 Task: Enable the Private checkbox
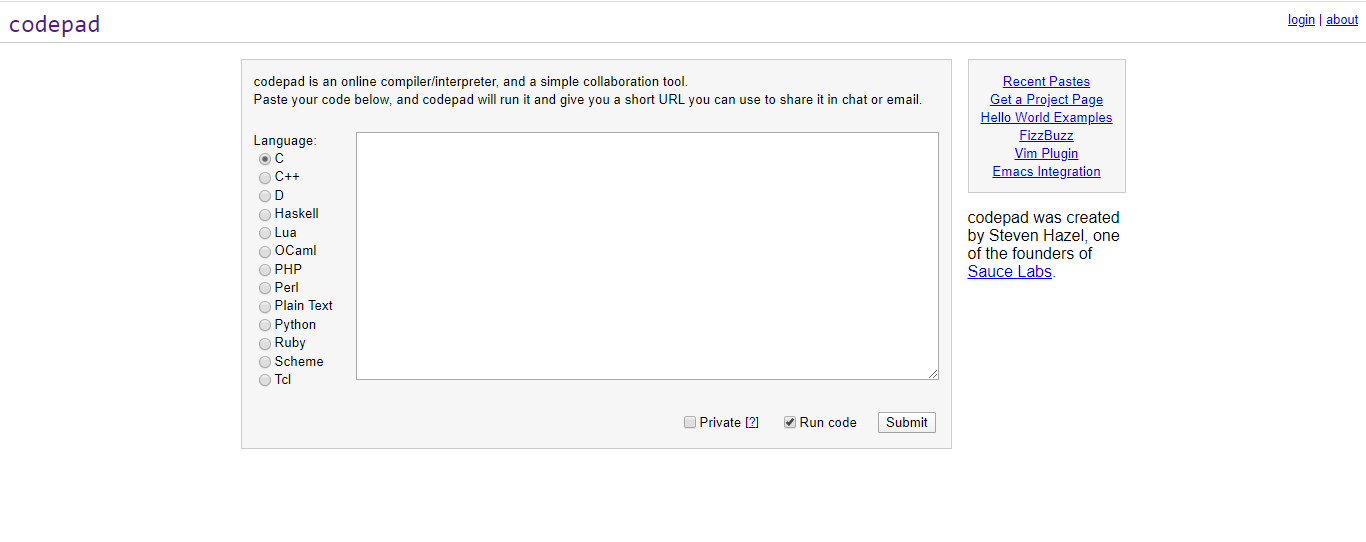tap(690, 422)
